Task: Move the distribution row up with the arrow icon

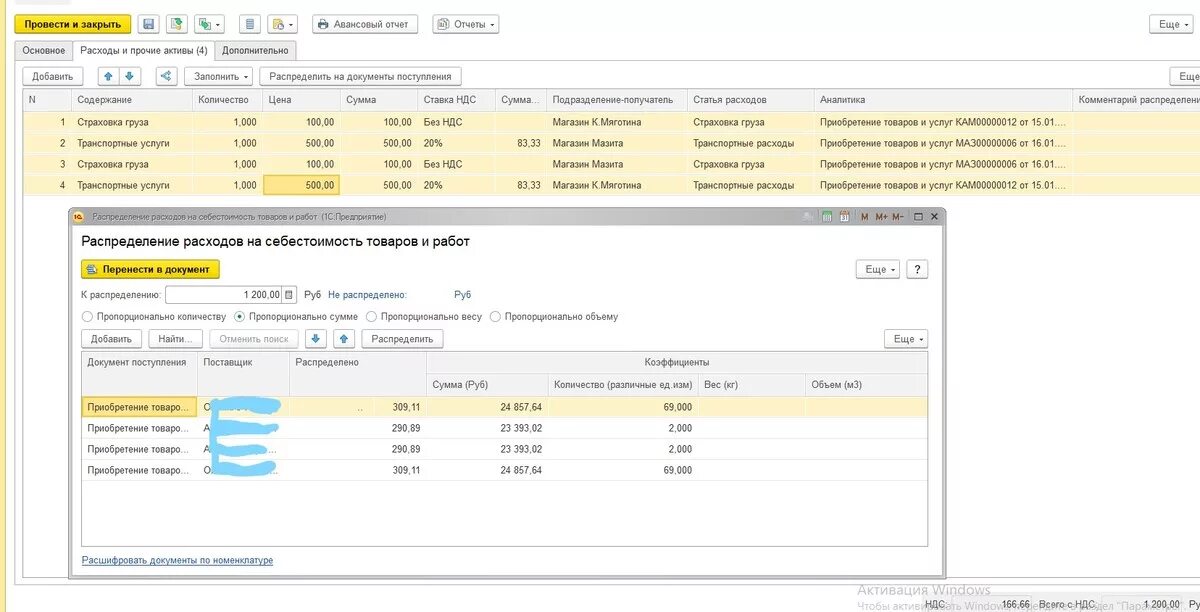Action: [342, 339]
